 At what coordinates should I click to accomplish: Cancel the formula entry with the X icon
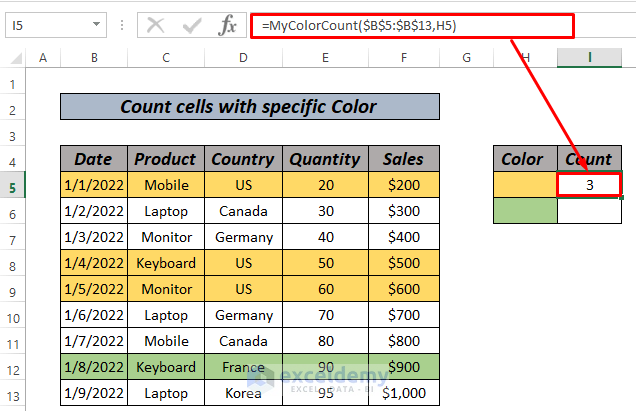pyautogui.click(x=156, y=26)
